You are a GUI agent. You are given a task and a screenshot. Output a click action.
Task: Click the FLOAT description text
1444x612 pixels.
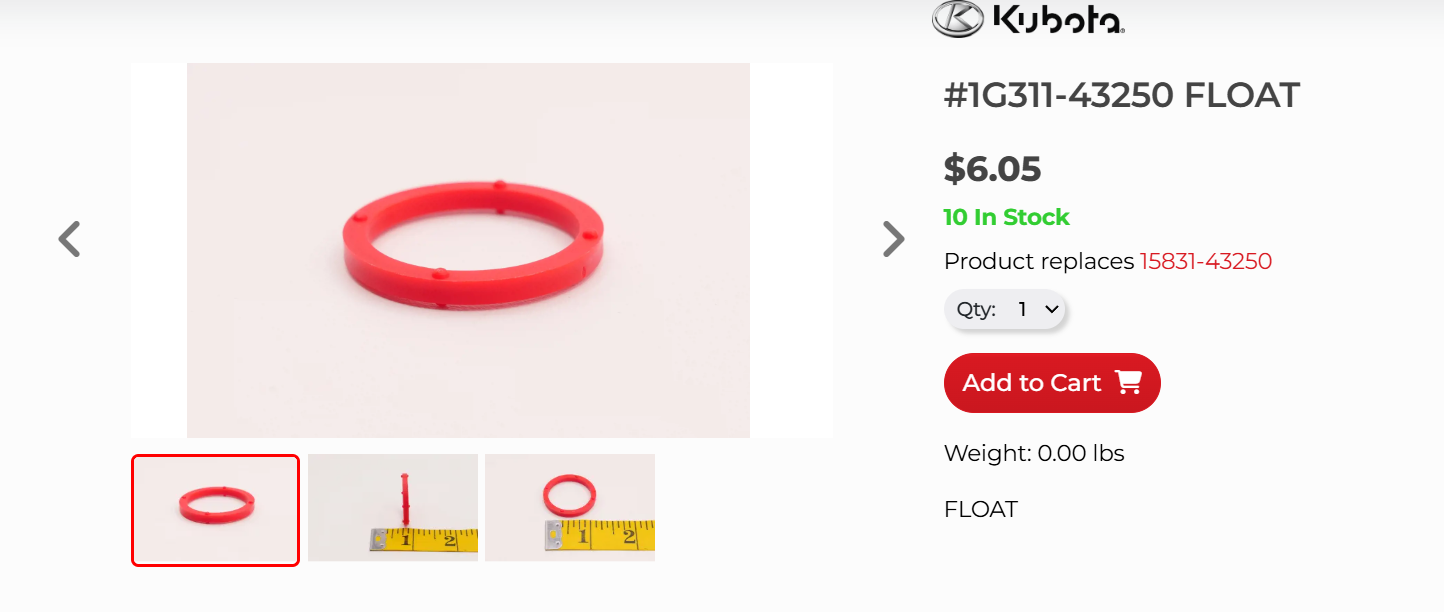(x=980, y=509)
